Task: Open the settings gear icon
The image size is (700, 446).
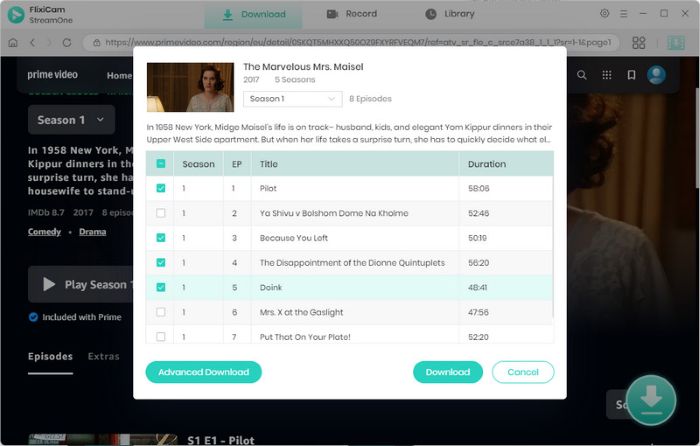Action: [x=604, y=13]
